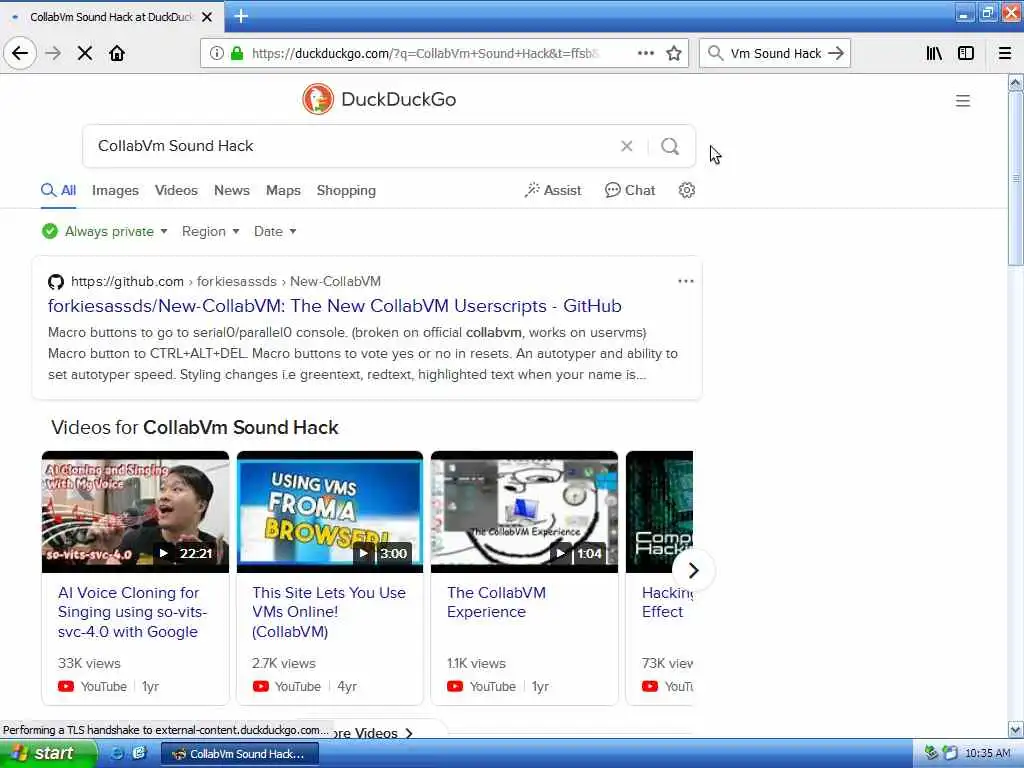Run search with DuckDuckGo magnifier button
1024x768 pixels.
[x=670, y=146]
